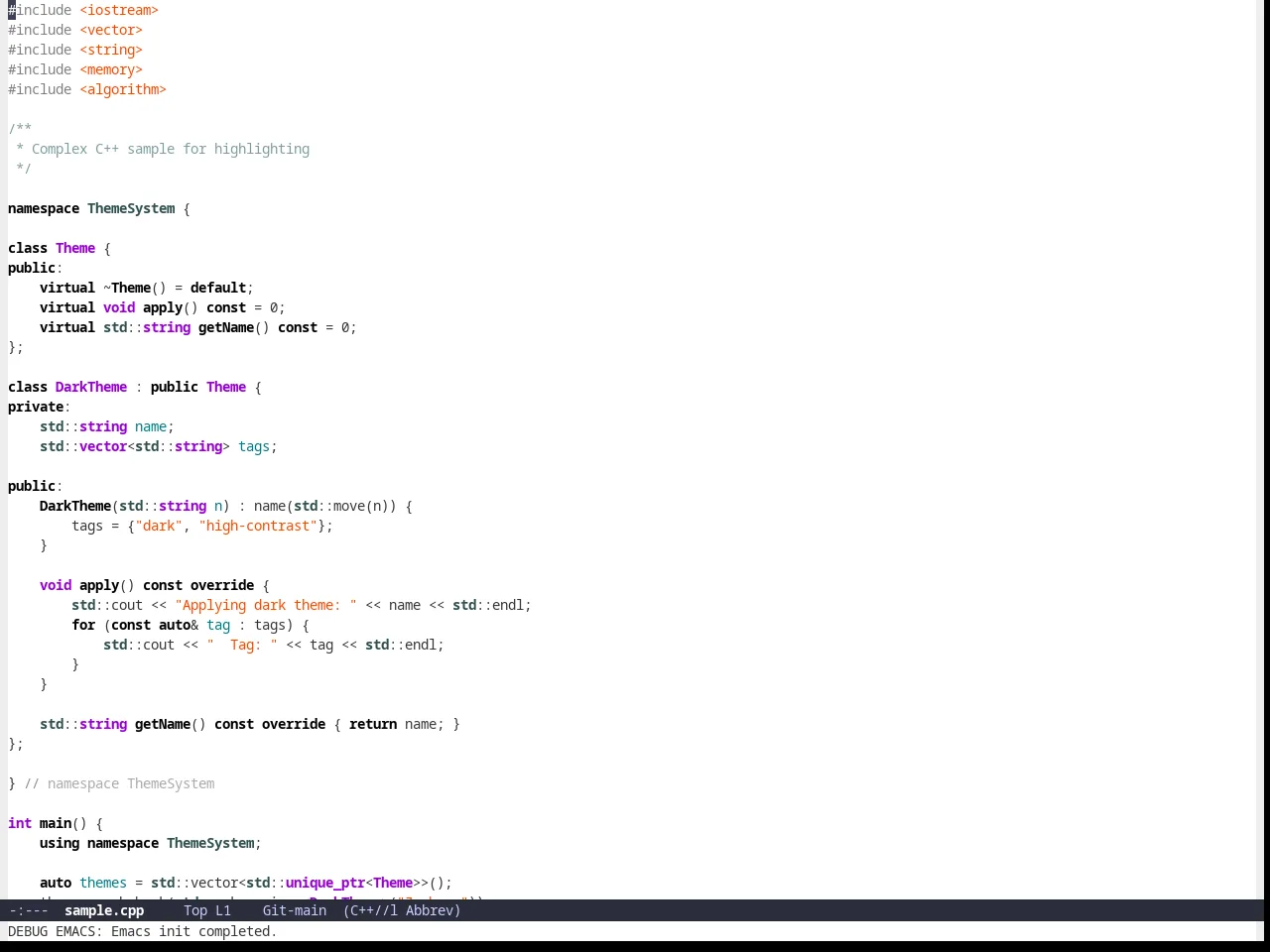Click 'themes' variable in the auto line

(103, 883)
